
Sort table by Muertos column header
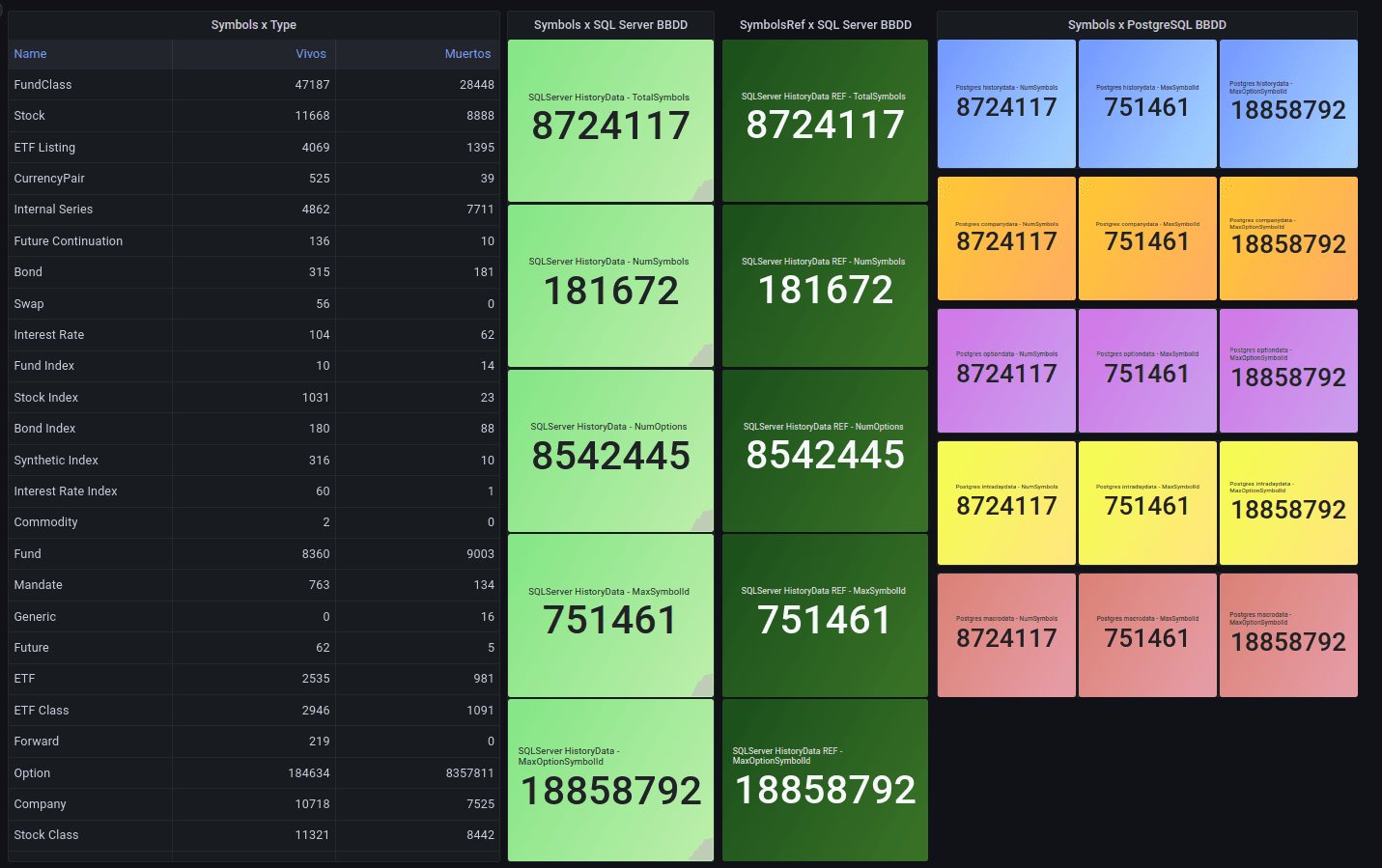tap(467, 54)
